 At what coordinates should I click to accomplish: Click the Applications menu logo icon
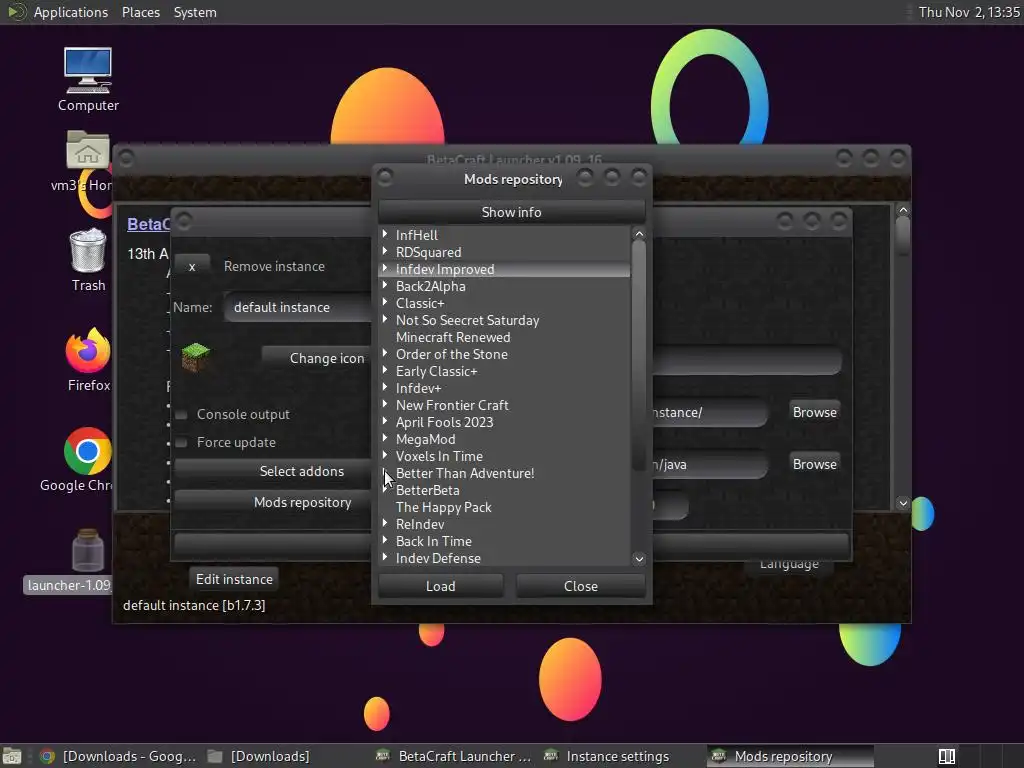pyautogui.click(x=16, y=12)
